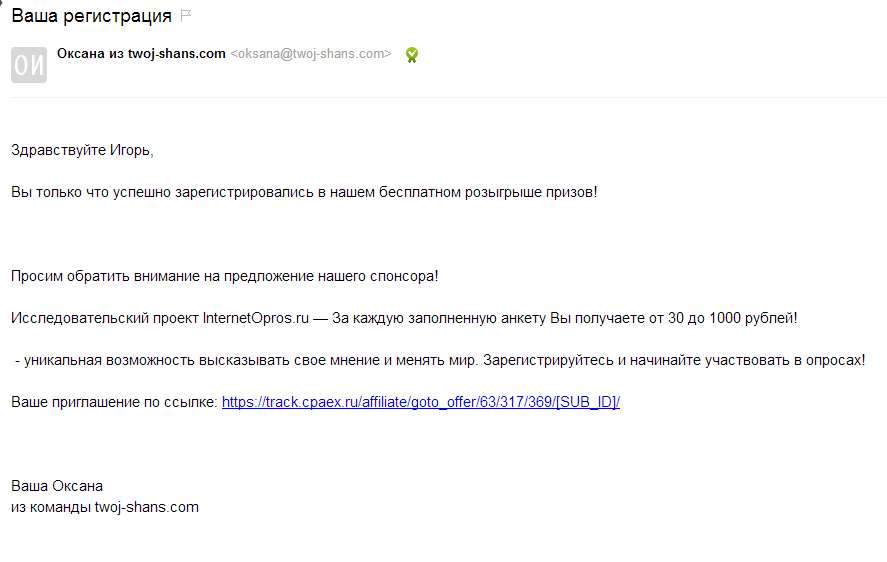
Task: Click the subject line "Ваша регистрация"
Action: 91,16
